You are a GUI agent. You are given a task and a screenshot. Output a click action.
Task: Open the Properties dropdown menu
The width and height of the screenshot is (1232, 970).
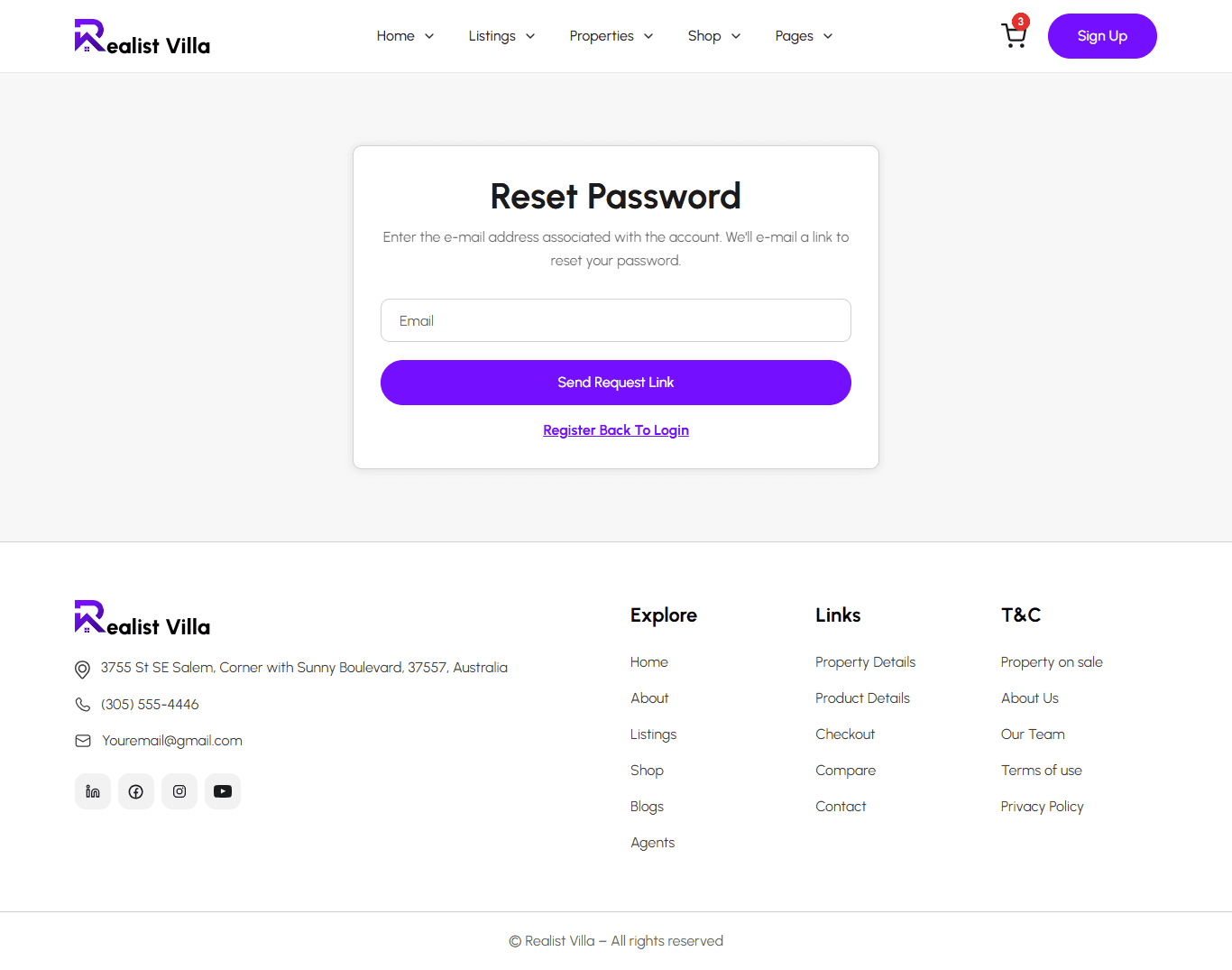tap(611, 36)
